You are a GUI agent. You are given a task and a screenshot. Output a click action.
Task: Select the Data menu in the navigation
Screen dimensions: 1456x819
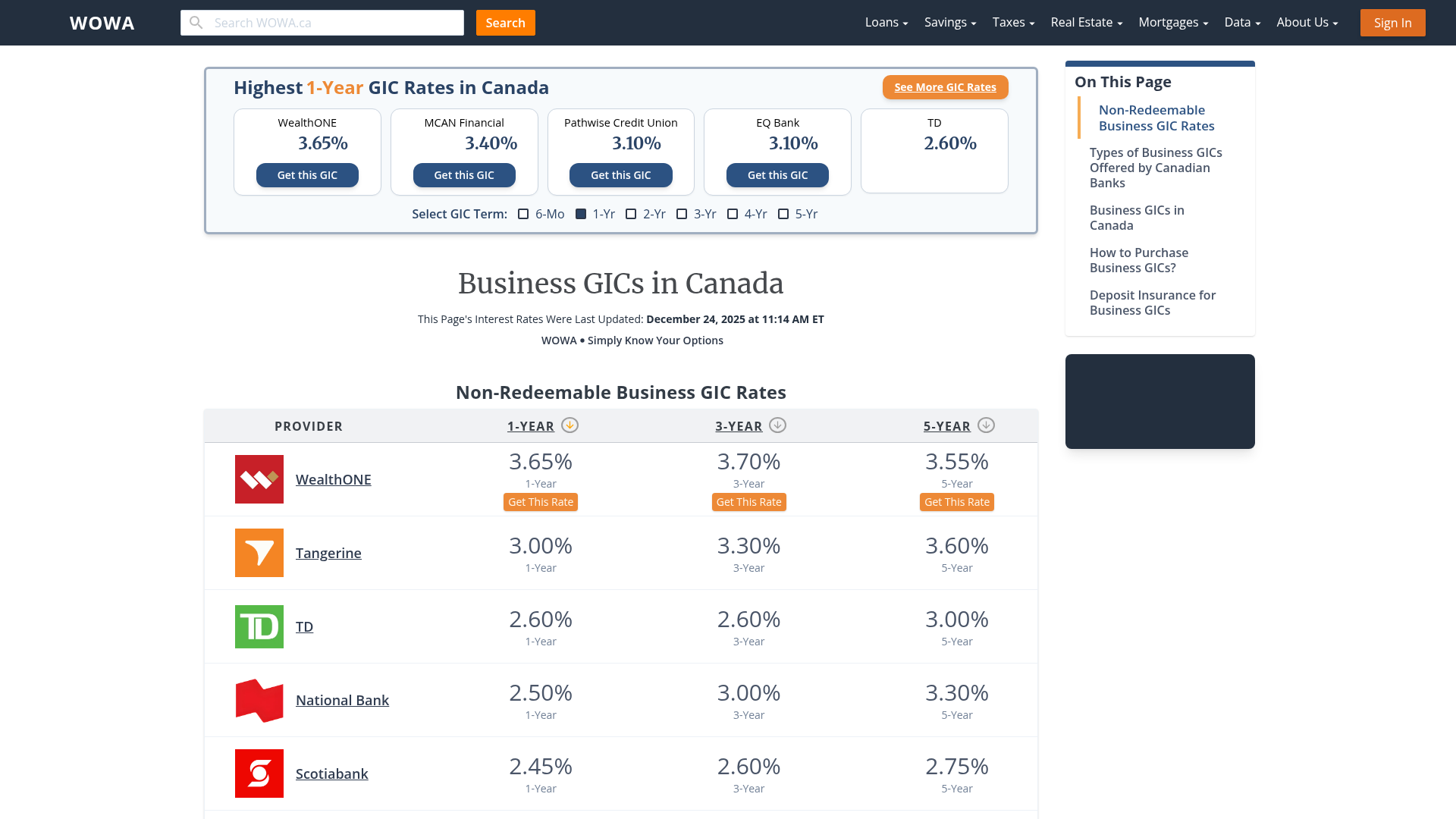1241,22
